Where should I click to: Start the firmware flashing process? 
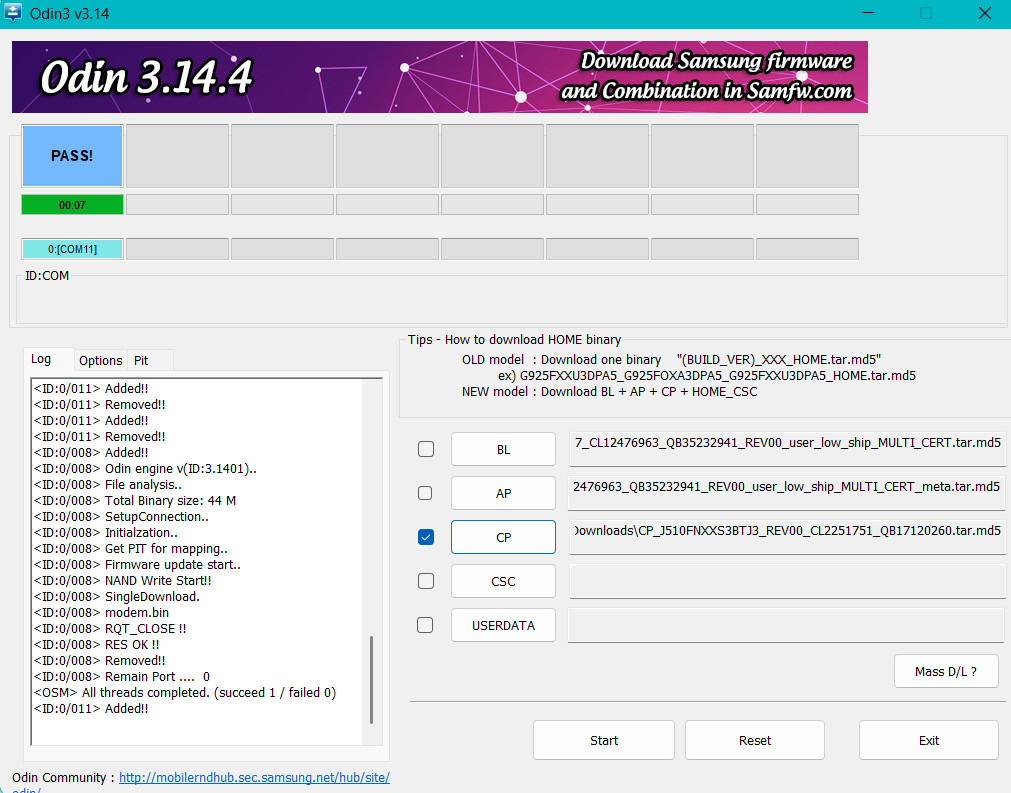604,740
